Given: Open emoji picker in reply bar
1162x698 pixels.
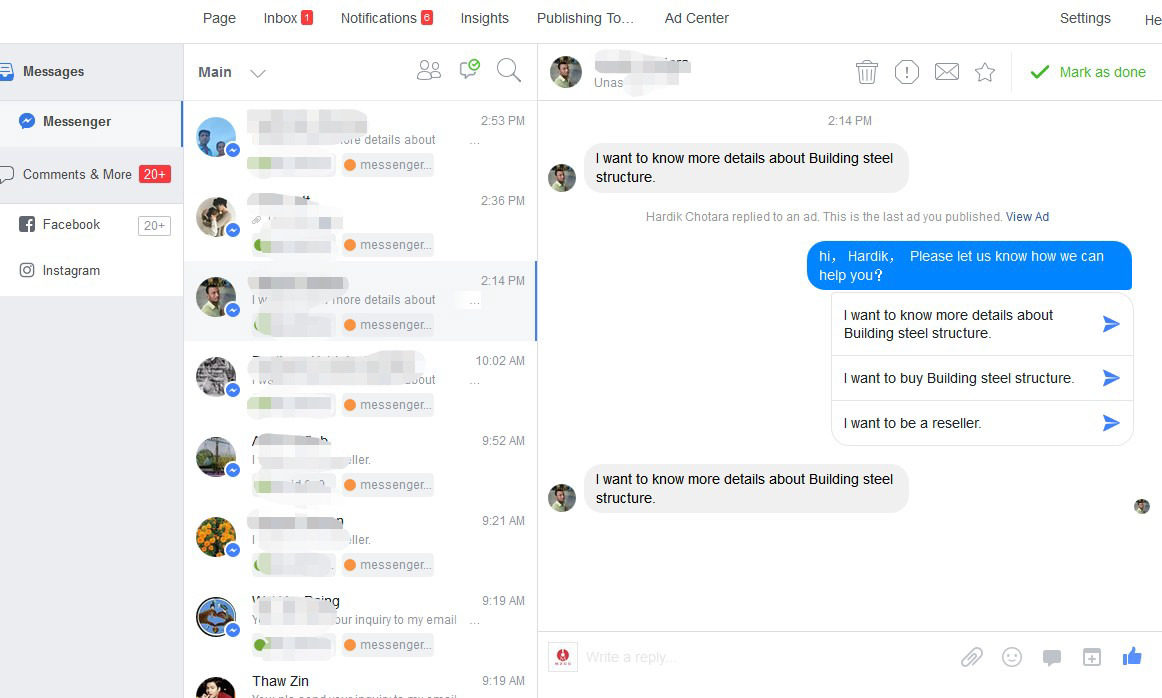Looking at the screenshot, I should click(1012, 657).
